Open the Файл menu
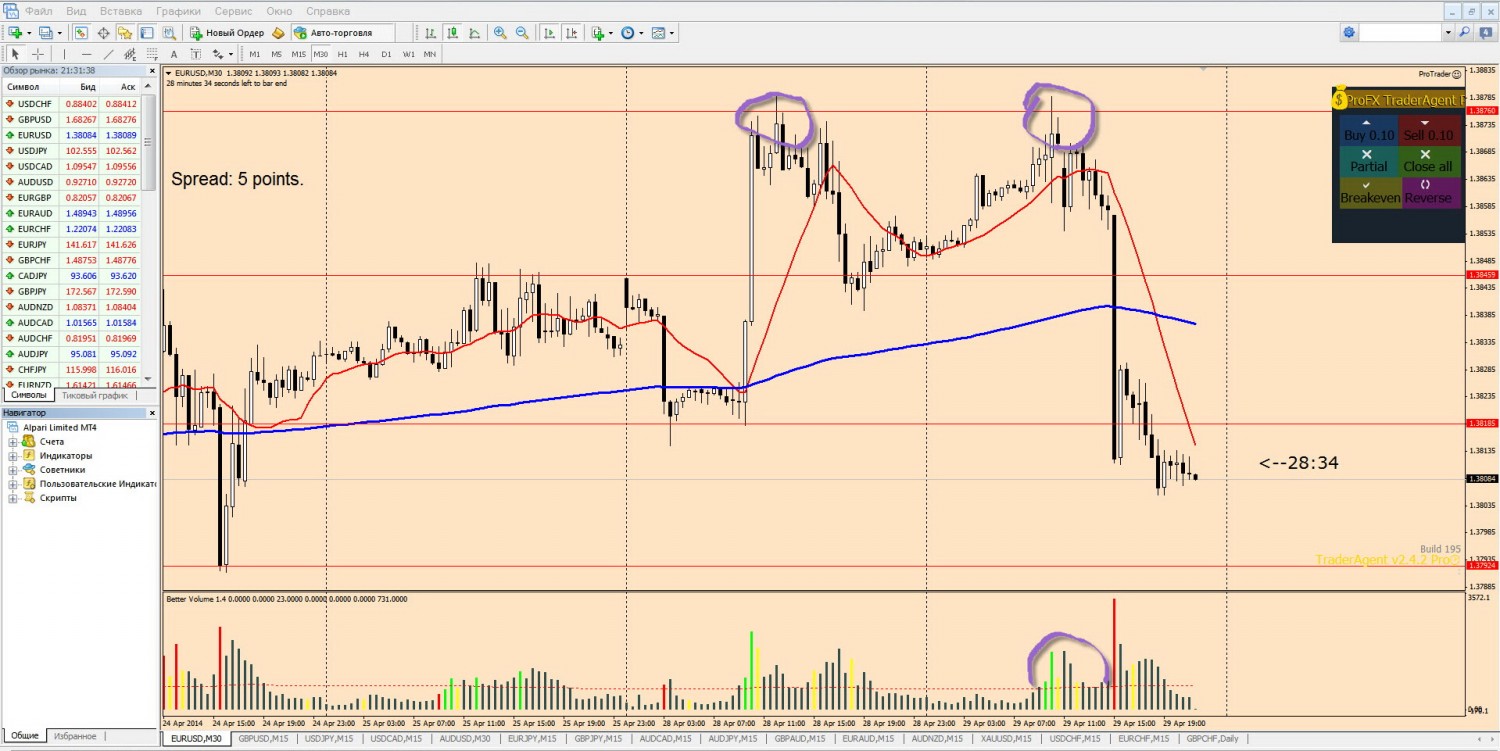The image size is (1500, 751). coord(39,11)
